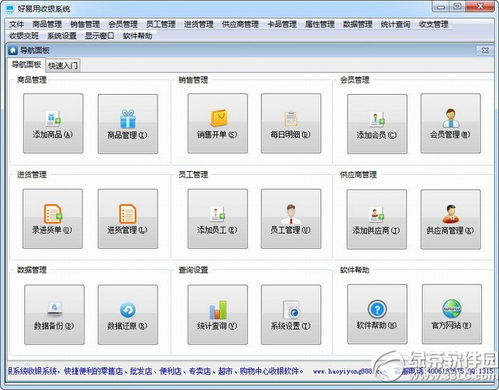The height and width of the screenshot is (390, 499).
Task: Switch to the 快速入门 tab
Action: click(x=63, y=65)
